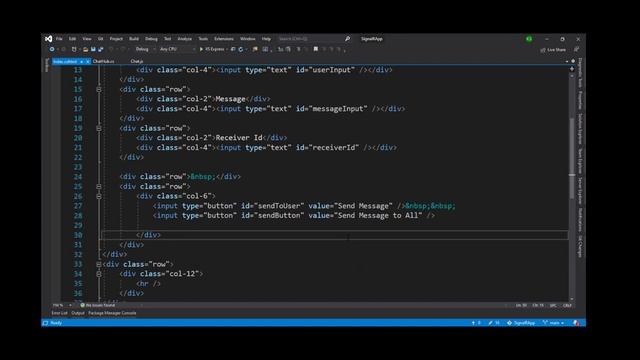
Task: Click the Ready status text
Action: [x=56, y=323]
